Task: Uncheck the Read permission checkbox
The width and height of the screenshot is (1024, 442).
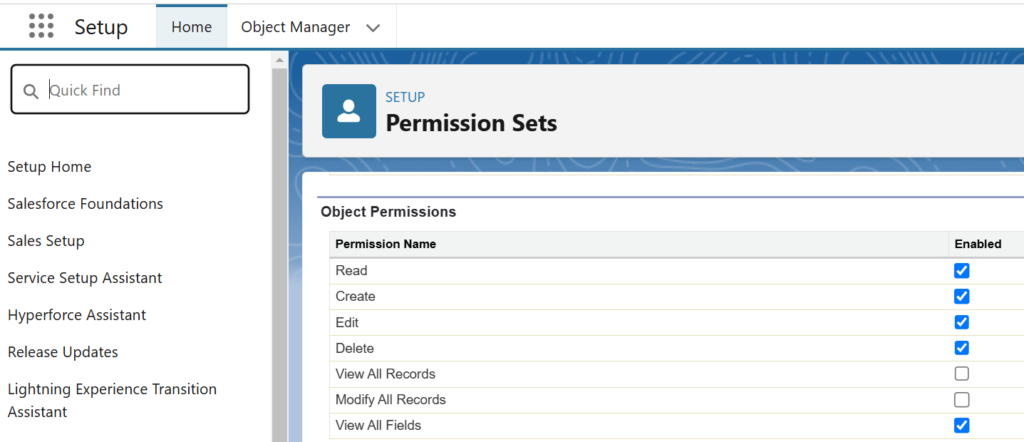Action: [x=961, y=270]
